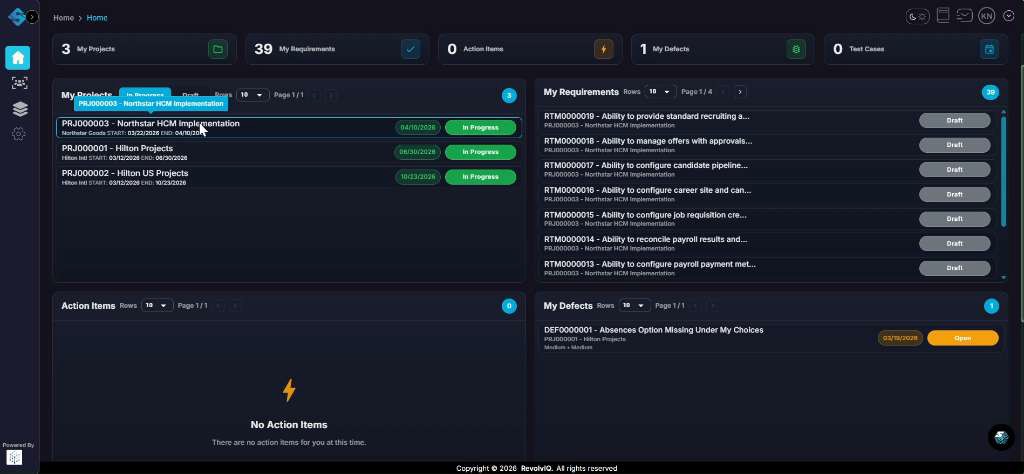Open the chat assistant bubble icon
Viewport: 1024px width, 474px height.
point(1001,437)
